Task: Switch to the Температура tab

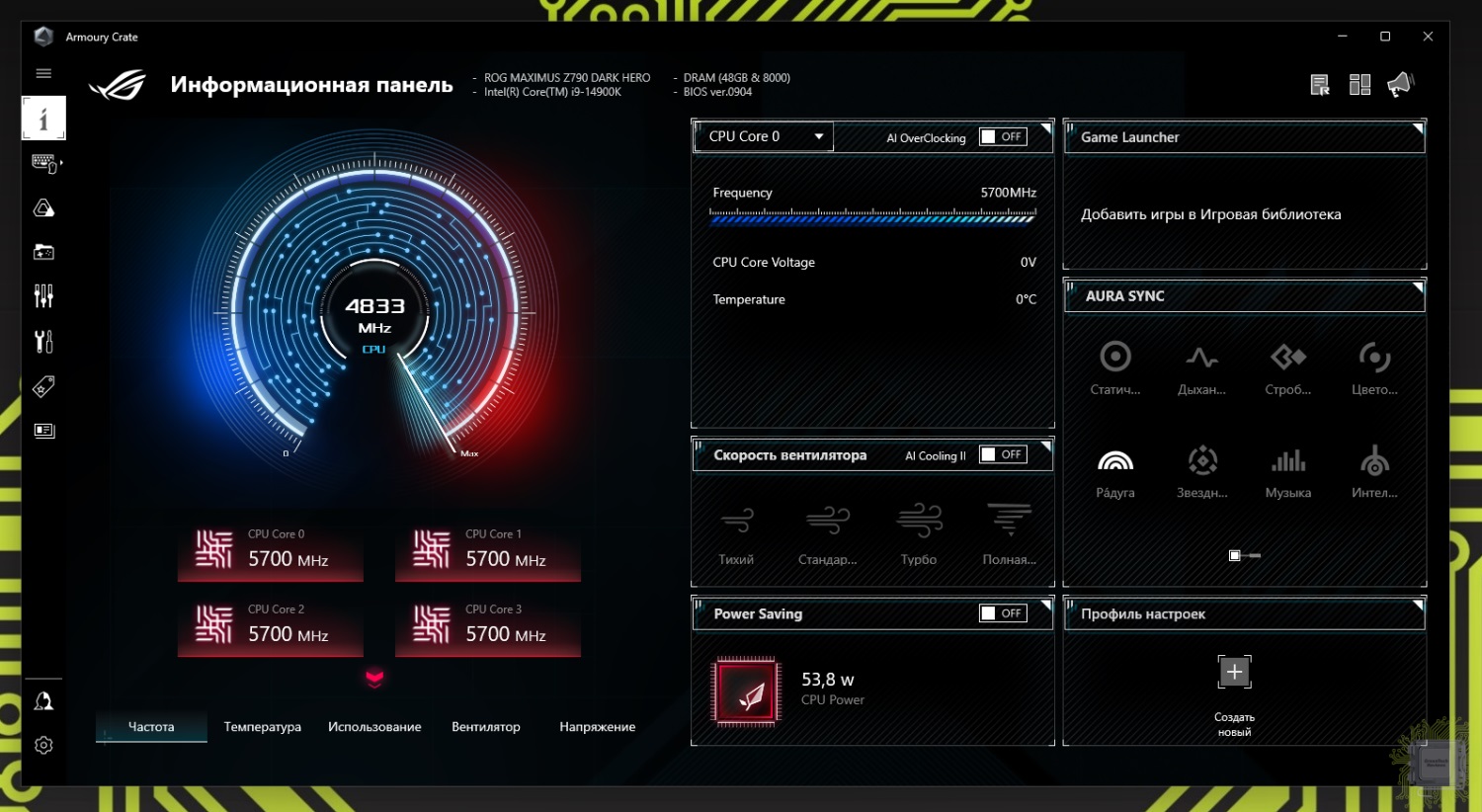Action: [262, 727]
